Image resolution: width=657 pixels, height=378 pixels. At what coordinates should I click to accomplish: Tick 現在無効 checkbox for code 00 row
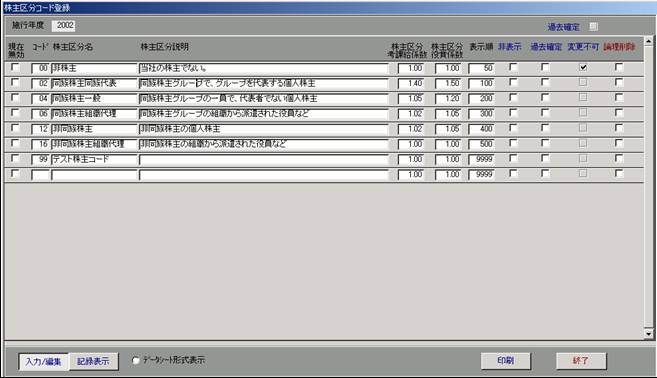pos(15,67)
